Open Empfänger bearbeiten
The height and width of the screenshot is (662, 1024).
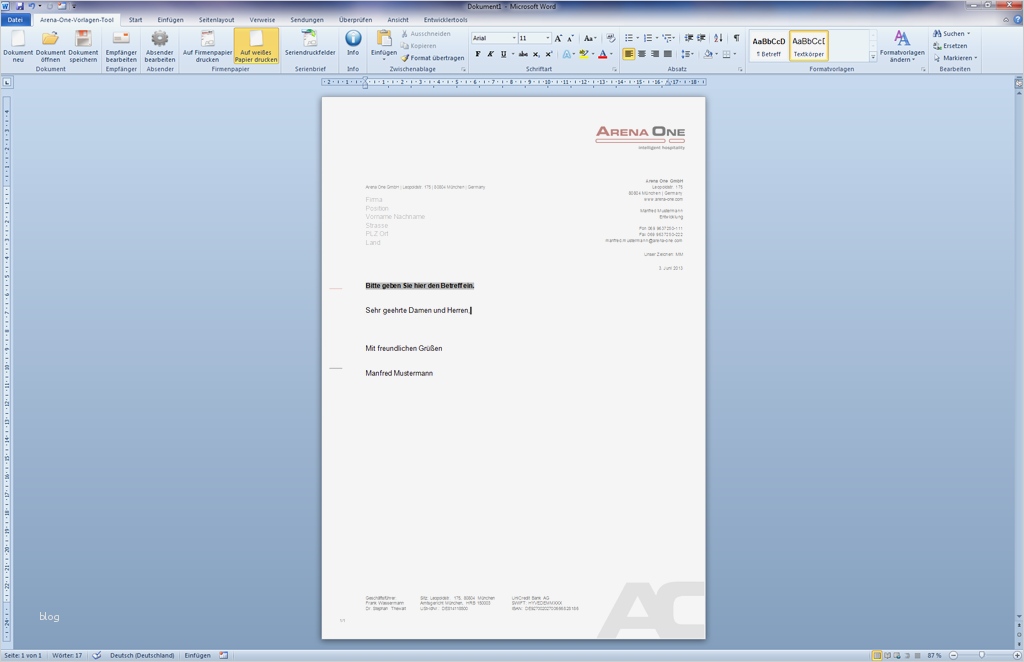tap(120, 45)
